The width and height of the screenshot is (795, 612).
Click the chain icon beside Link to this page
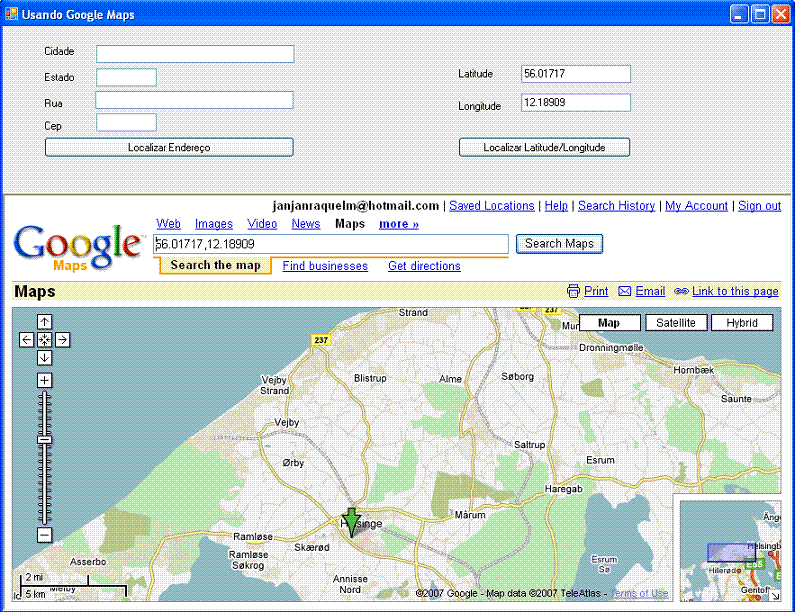681,291
